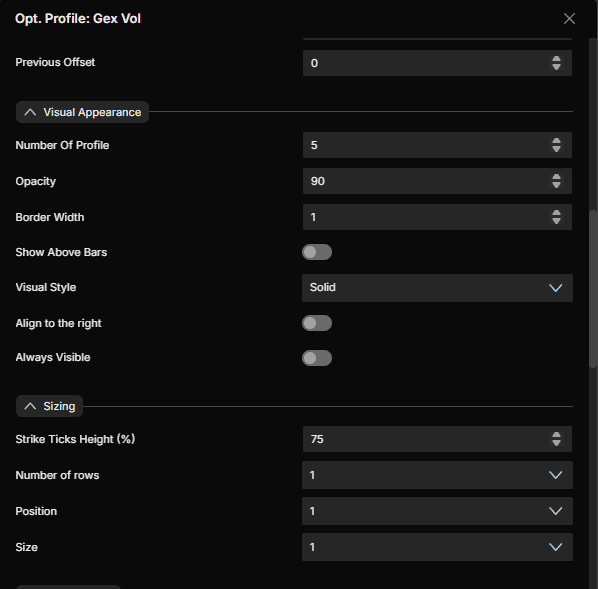Enable the Always Visible switch
Image resolution: width=598 pixels, height=589 pixels.
(317, 358)
